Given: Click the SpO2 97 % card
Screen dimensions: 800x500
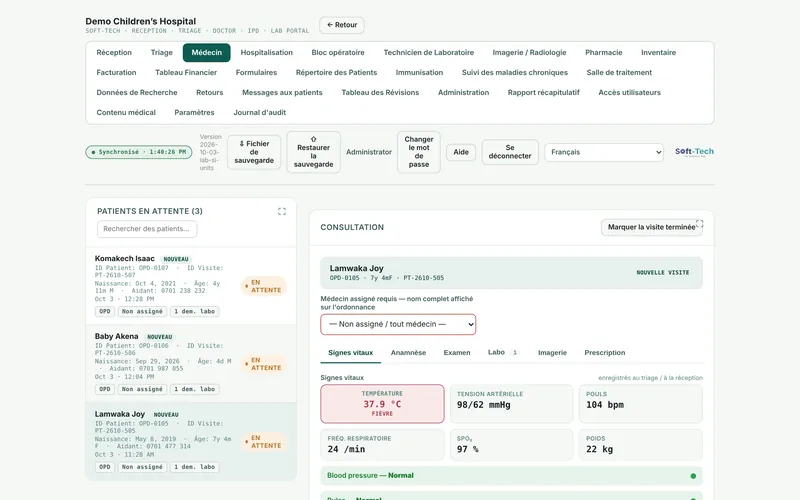Looking at the screenshot, I should pyautogui.click(x=511, y=444).
